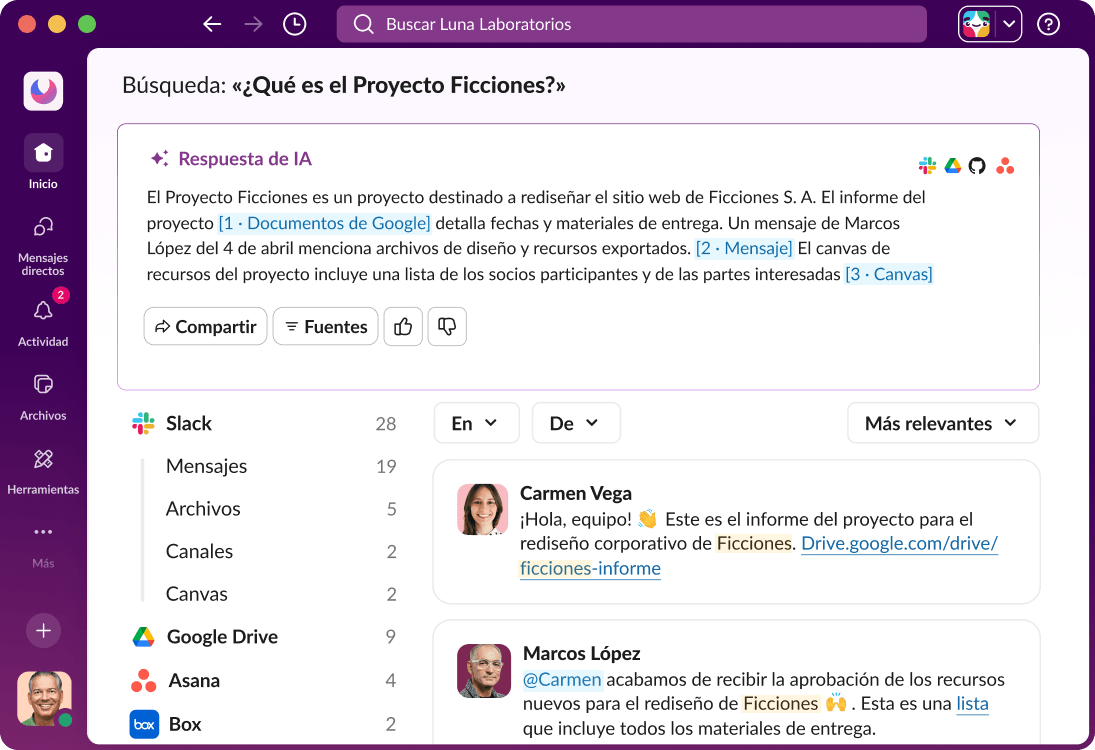Click the plus button to create something new
Image resolution: width=1095 pixels, height=750 pixels.
43,630
